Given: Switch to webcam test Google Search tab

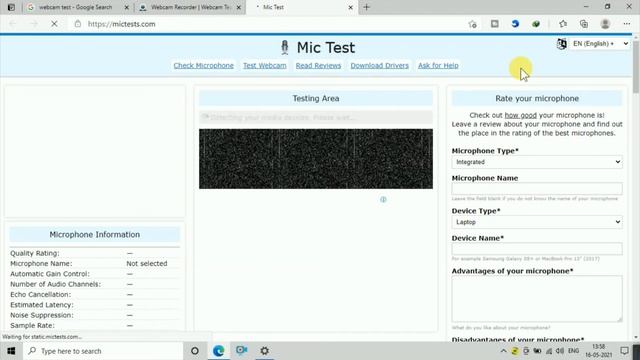Looking at the screenshot, I should pos(76,7).
